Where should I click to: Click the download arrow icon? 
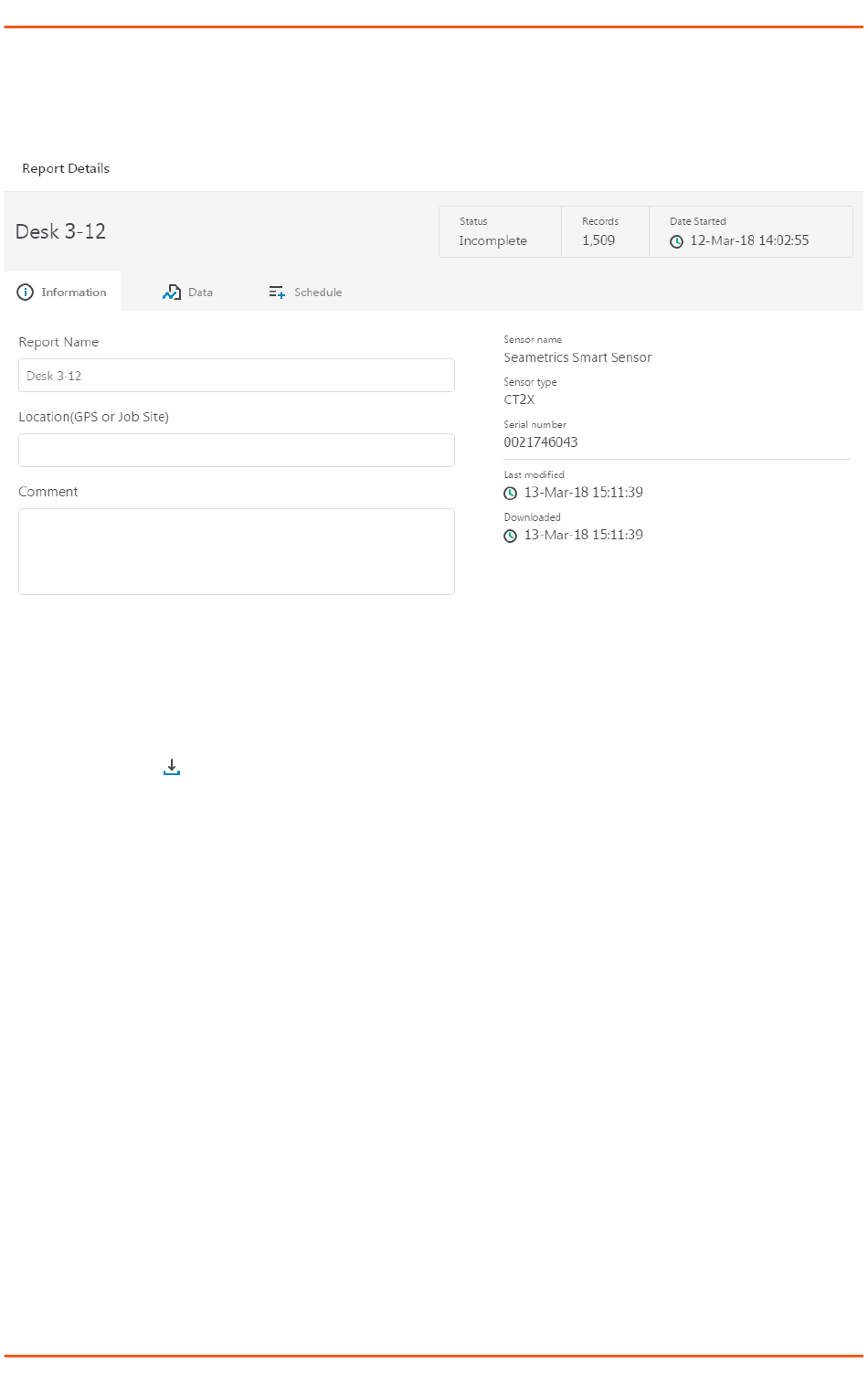(x=172, y=767)
